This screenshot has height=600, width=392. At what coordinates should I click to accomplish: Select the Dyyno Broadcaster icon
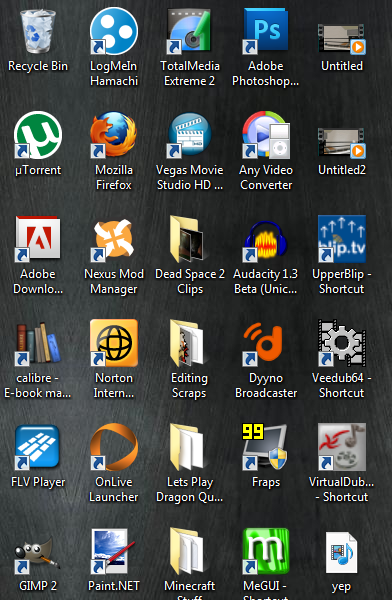click(265, 343)
